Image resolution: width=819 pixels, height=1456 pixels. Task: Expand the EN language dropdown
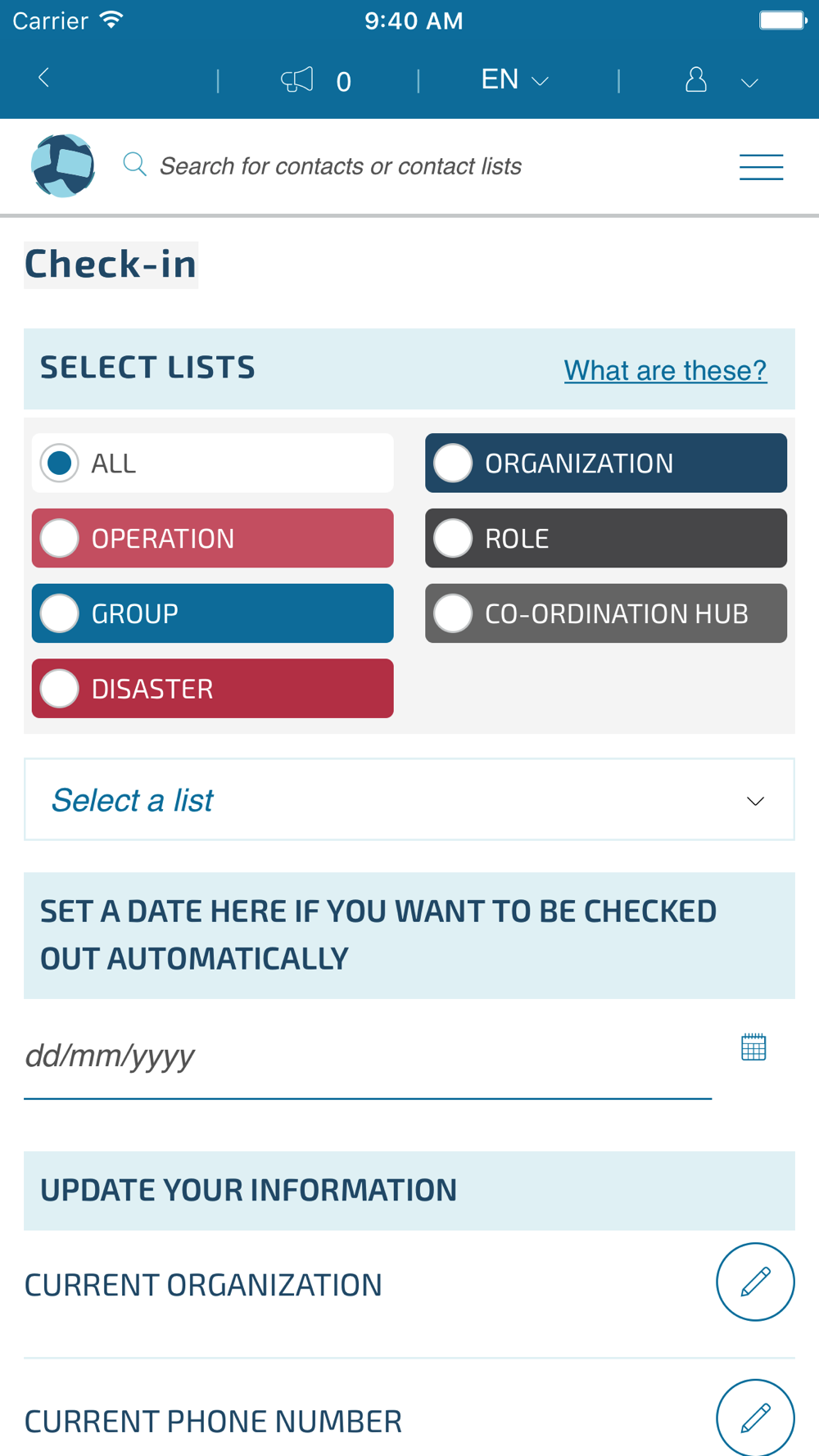pyautogui.click(x=514, y=80)
